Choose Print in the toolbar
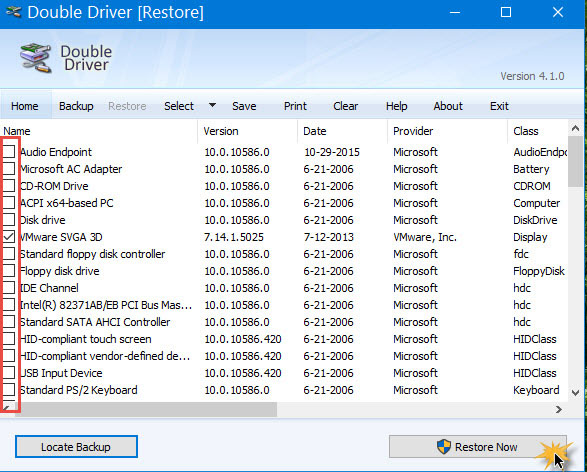 [295, 106]
